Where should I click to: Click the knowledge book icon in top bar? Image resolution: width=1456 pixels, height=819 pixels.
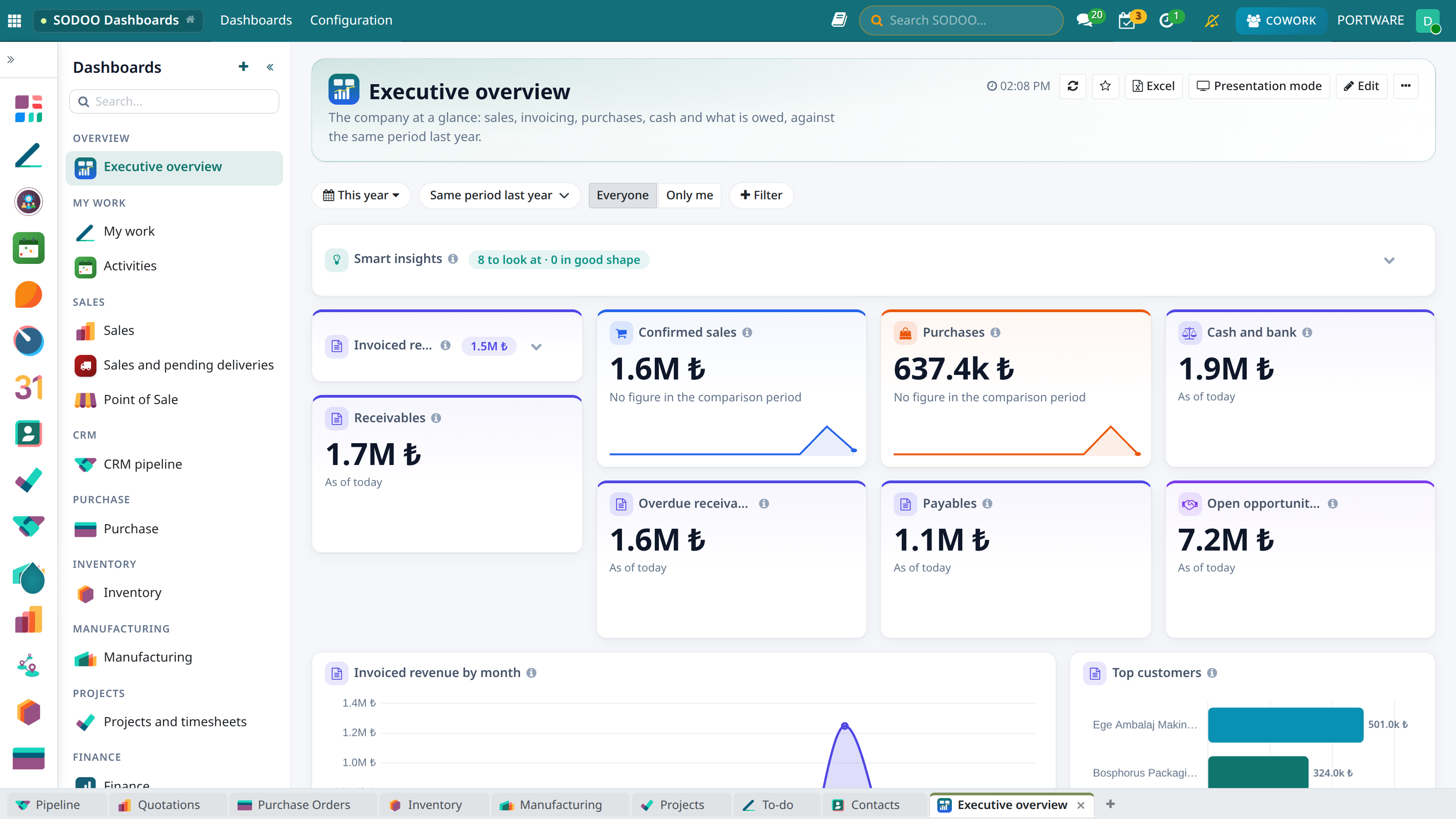tap(839, 20)
